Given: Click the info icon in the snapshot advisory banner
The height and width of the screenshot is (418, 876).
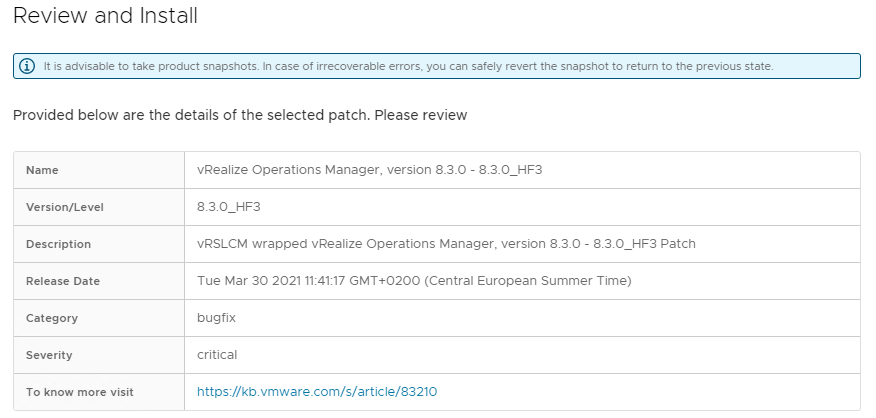Looking at the screenshot, I should [27, 66].
